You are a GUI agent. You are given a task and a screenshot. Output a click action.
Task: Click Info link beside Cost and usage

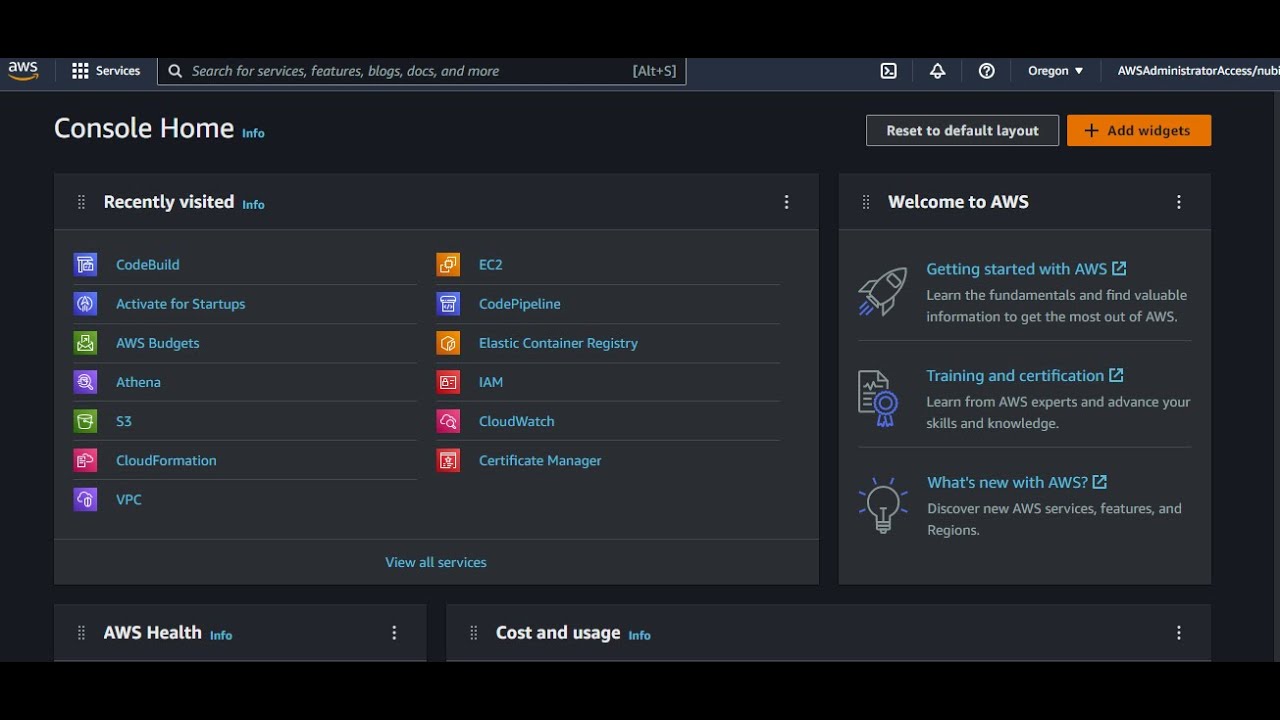coord(639,635)
